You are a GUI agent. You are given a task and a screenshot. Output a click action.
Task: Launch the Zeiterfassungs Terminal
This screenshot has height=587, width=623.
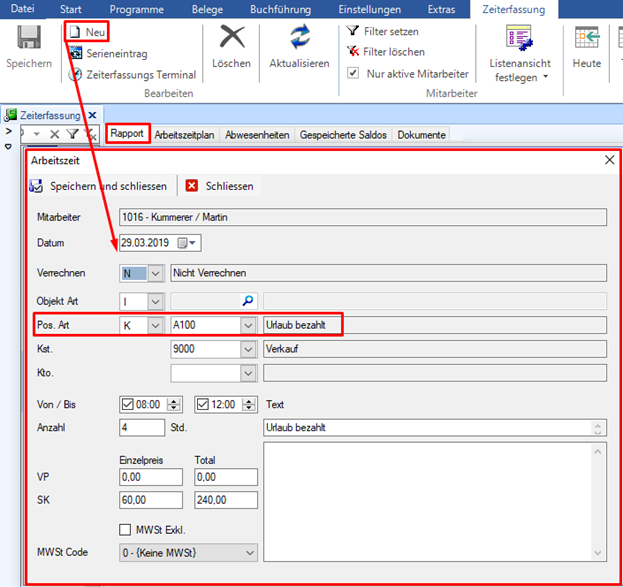click(x=132, y=74)
